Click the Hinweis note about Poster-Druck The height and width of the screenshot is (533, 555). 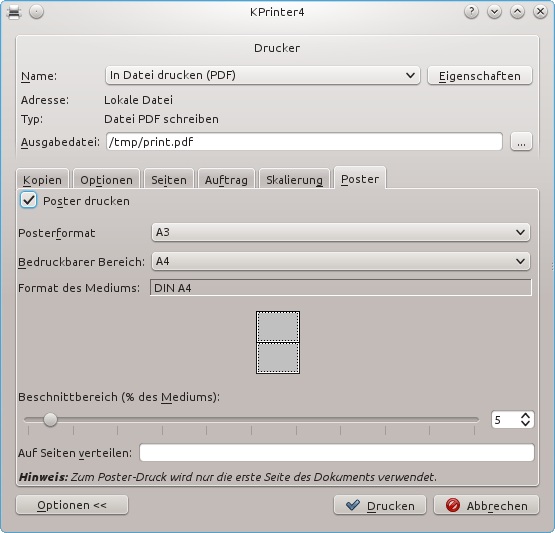[x=228, y=477]
